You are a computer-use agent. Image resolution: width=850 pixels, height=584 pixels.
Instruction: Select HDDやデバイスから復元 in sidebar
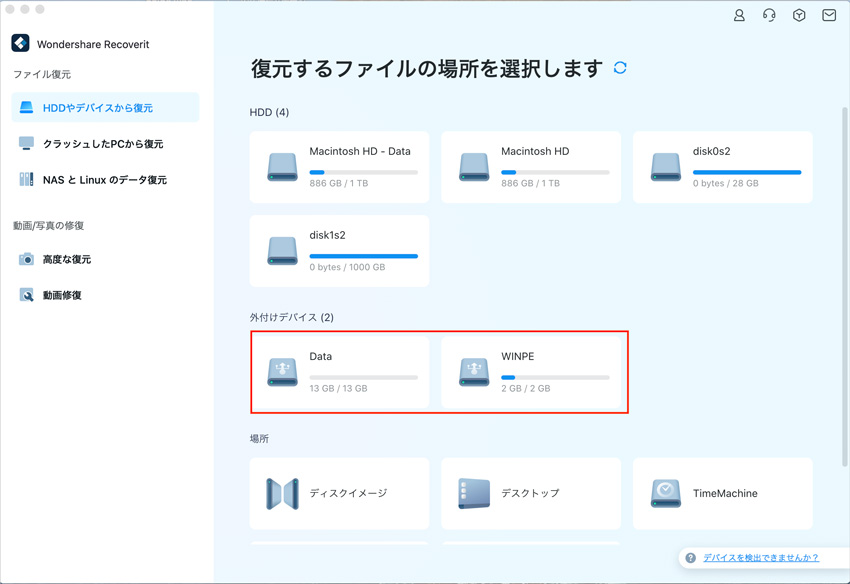[x=105, y=107]
